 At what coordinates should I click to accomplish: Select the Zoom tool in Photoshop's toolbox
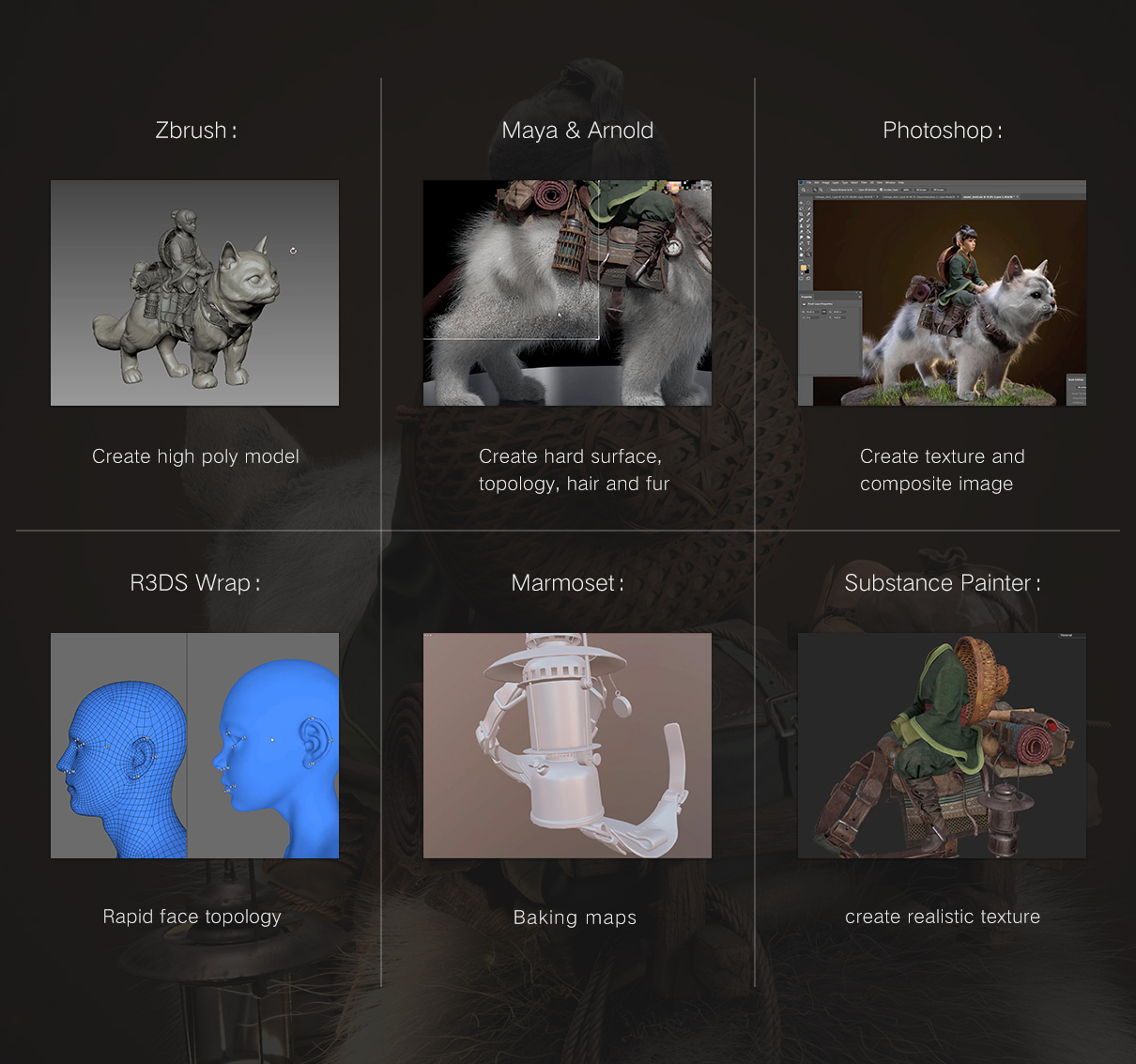pos(808,254)
